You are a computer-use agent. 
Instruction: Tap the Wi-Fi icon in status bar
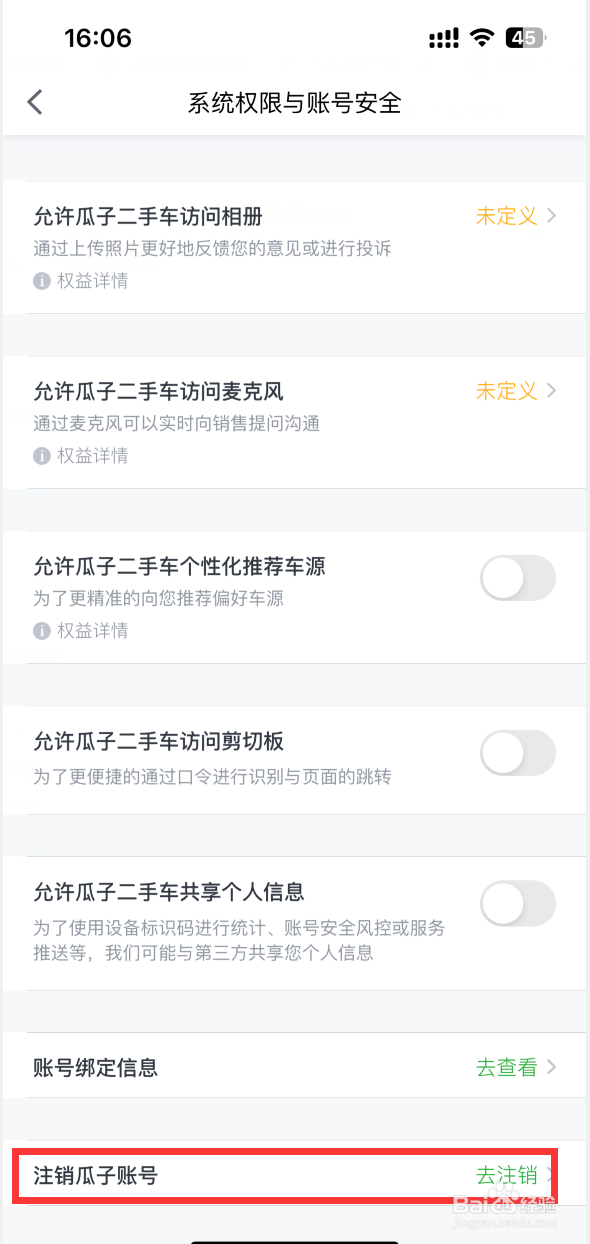(483, 39)
